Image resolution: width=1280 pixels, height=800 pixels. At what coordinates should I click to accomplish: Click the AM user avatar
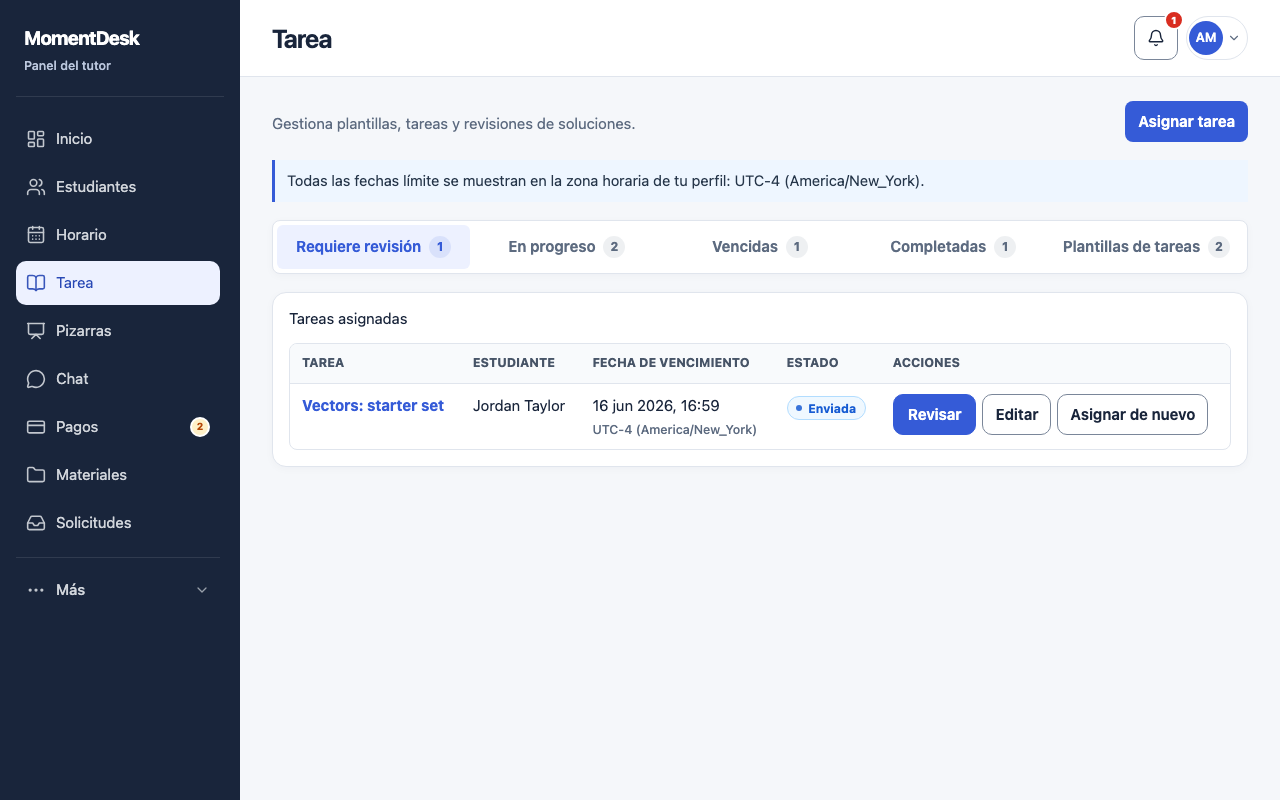click(x=1206, y=38)
